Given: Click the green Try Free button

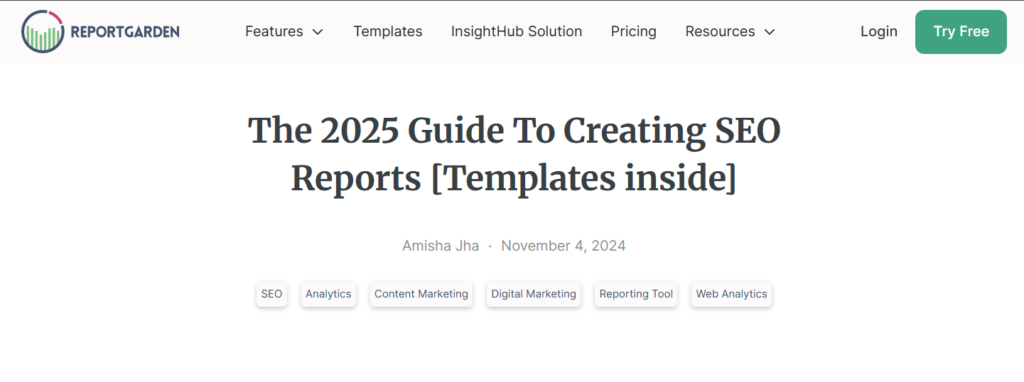Looking at the screenshot, I should pos(961,31).
